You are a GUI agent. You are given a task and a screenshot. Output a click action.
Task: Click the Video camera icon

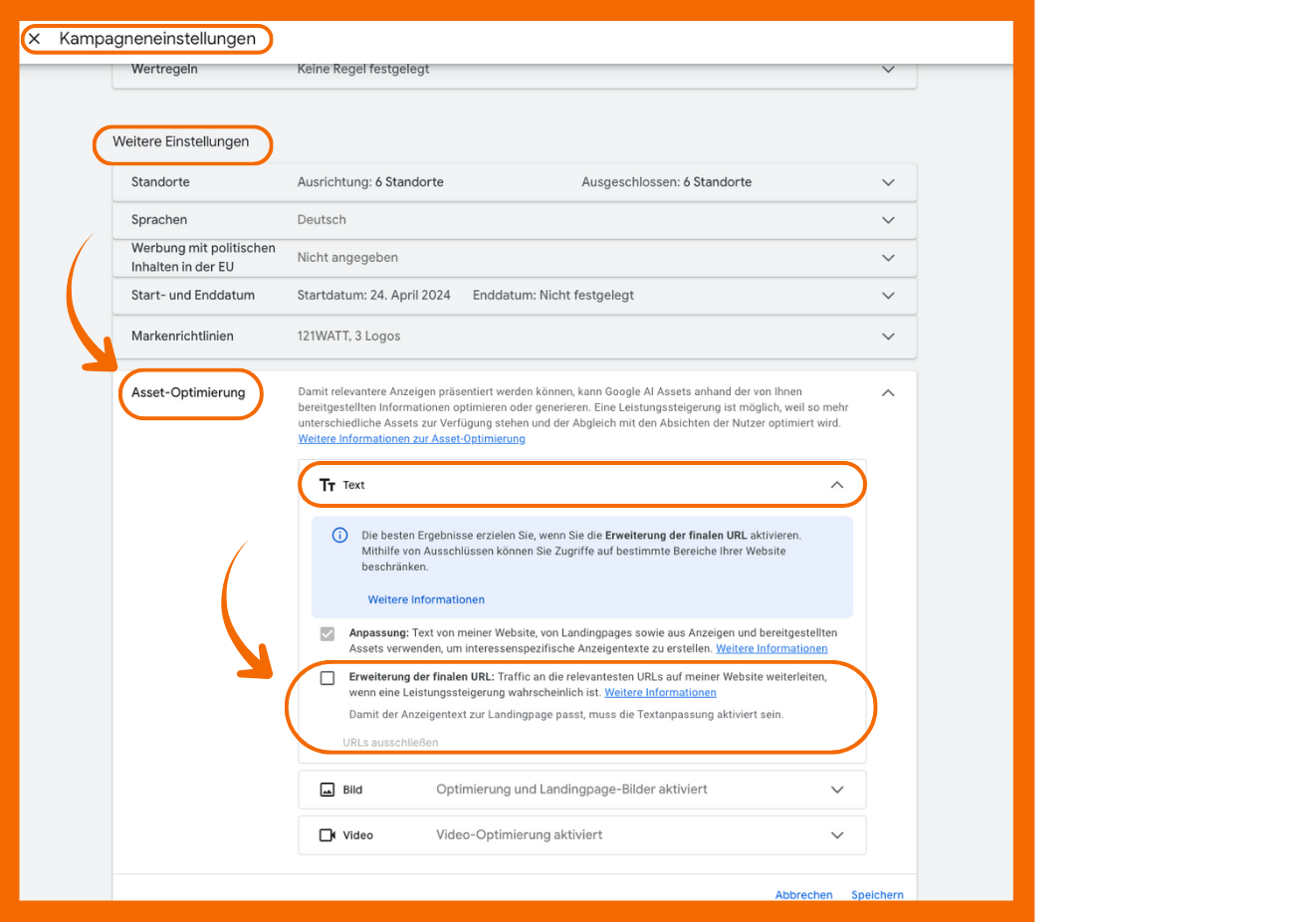click(327, 835)
